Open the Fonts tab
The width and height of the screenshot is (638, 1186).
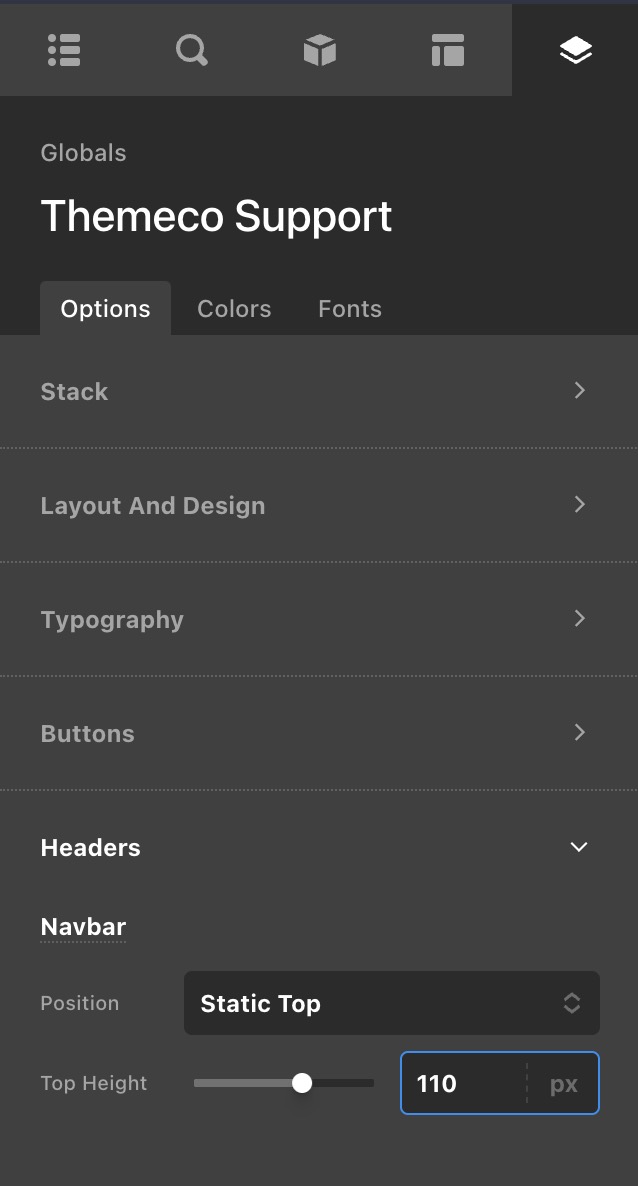[x=350, y=309]
